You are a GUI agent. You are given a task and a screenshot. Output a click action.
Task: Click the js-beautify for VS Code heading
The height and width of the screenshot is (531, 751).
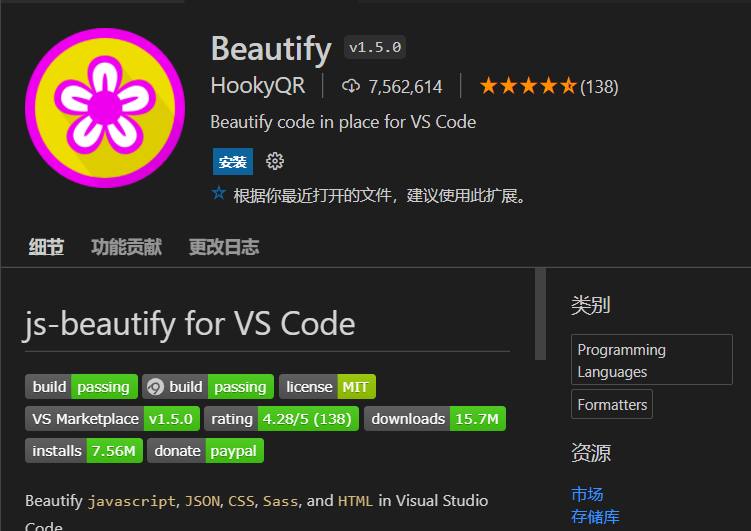tap(190, 324)
